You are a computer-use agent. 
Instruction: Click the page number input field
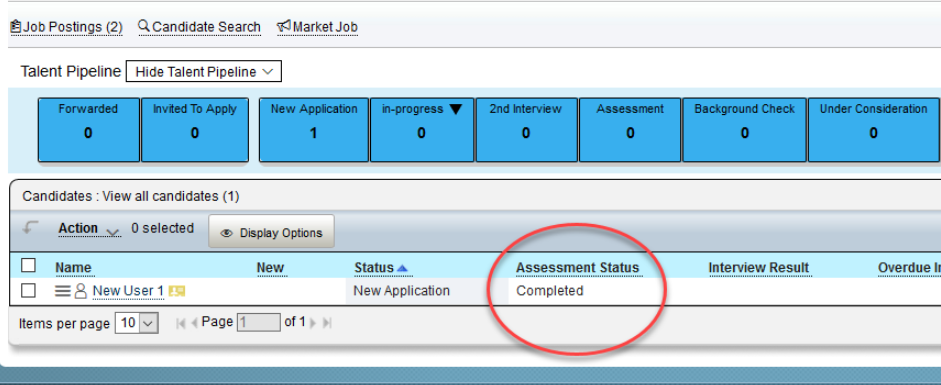259,323
